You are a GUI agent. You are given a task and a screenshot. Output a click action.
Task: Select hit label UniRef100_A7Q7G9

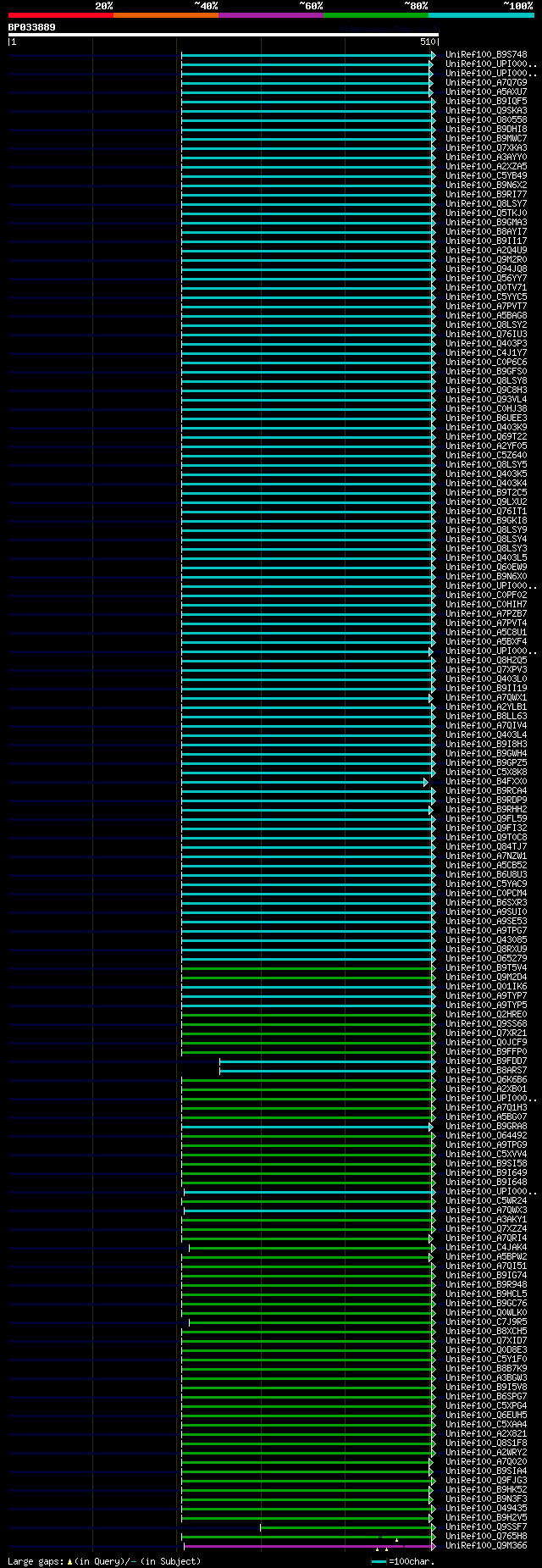tap(486, 83)
